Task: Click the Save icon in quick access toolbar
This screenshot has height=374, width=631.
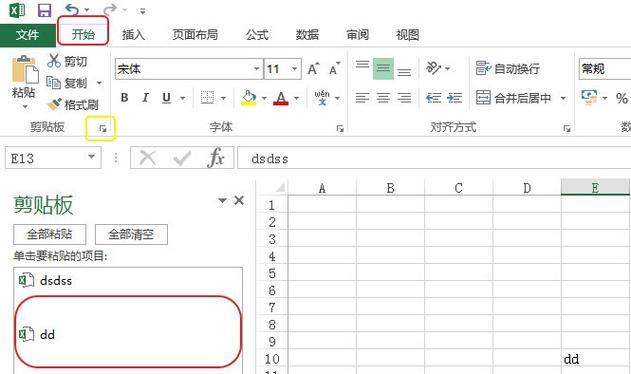Action: 44,10
